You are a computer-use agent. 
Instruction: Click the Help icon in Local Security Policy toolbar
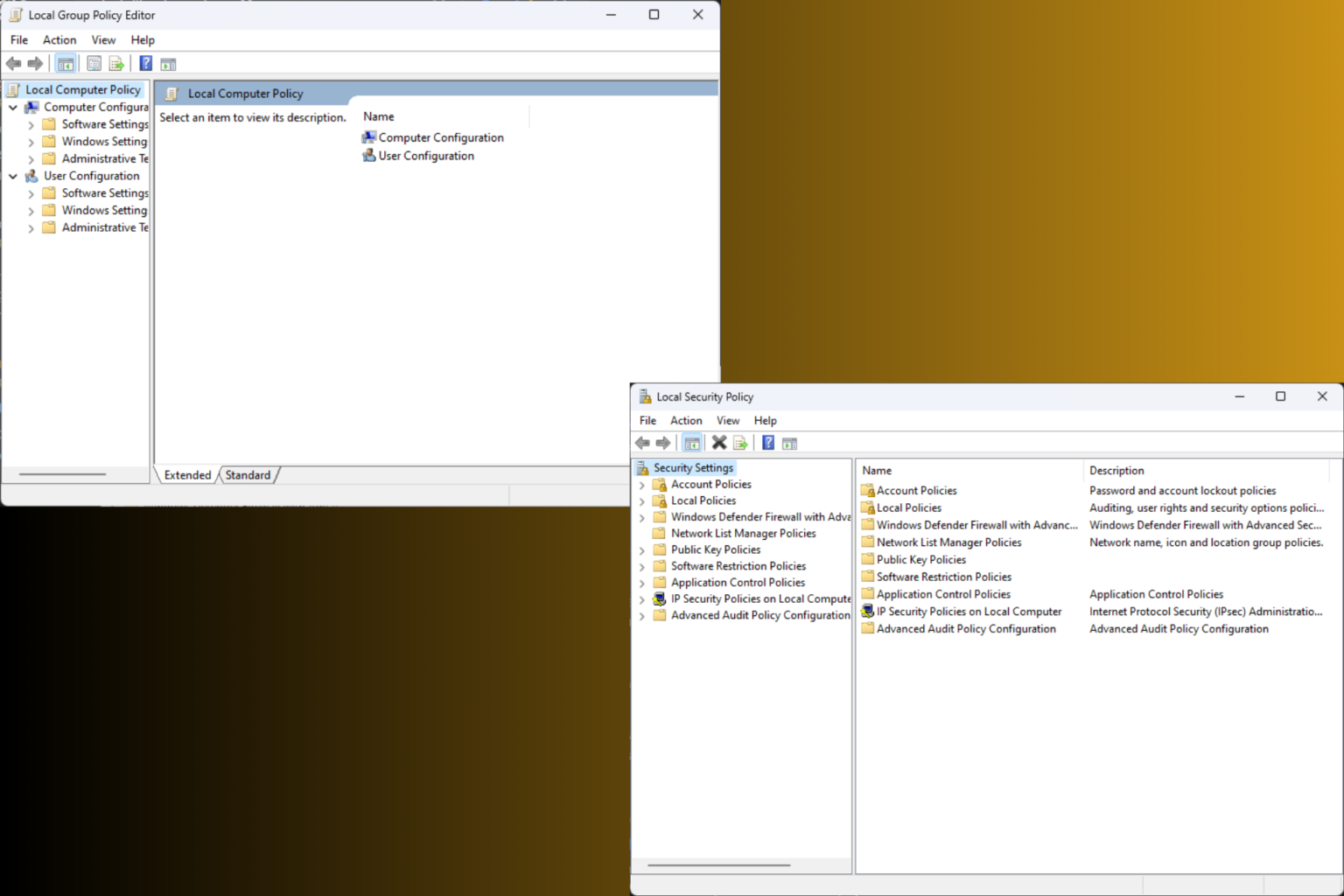coord(768,443)
